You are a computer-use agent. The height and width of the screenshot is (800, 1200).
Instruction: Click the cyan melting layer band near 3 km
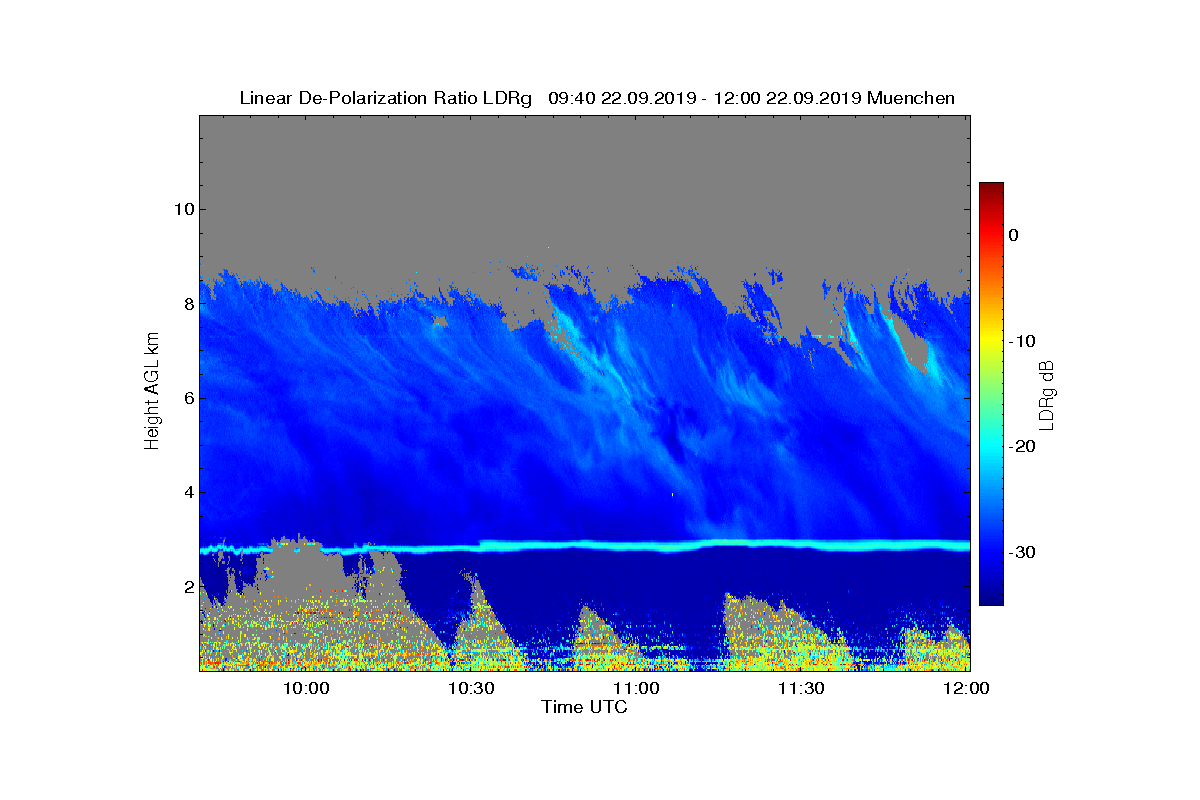[x=585, y=546]
